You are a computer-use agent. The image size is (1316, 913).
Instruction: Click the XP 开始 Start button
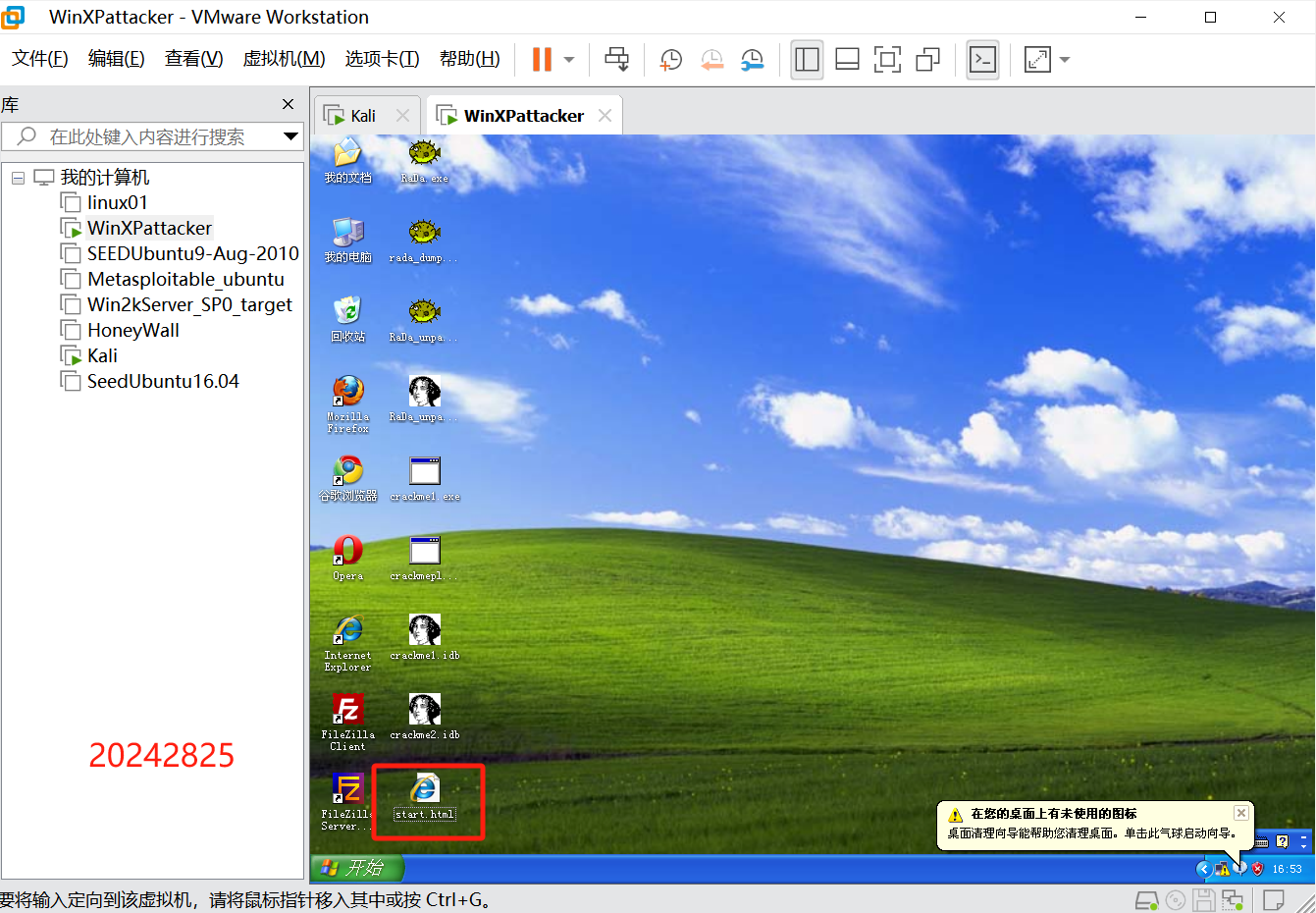tap(357, 868)
